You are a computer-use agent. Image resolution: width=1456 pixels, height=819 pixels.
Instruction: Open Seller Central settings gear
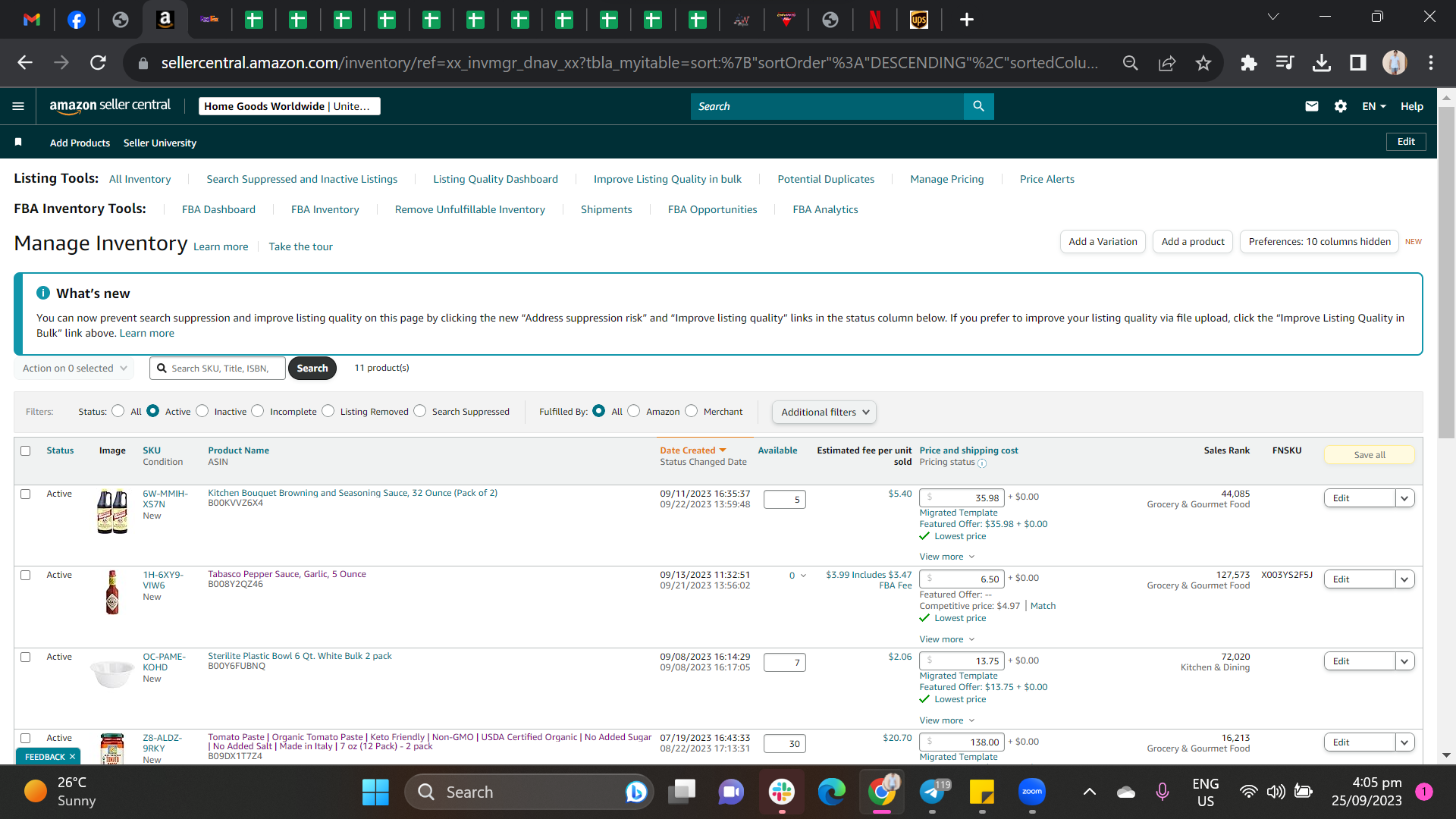[x=1341, y=106]
